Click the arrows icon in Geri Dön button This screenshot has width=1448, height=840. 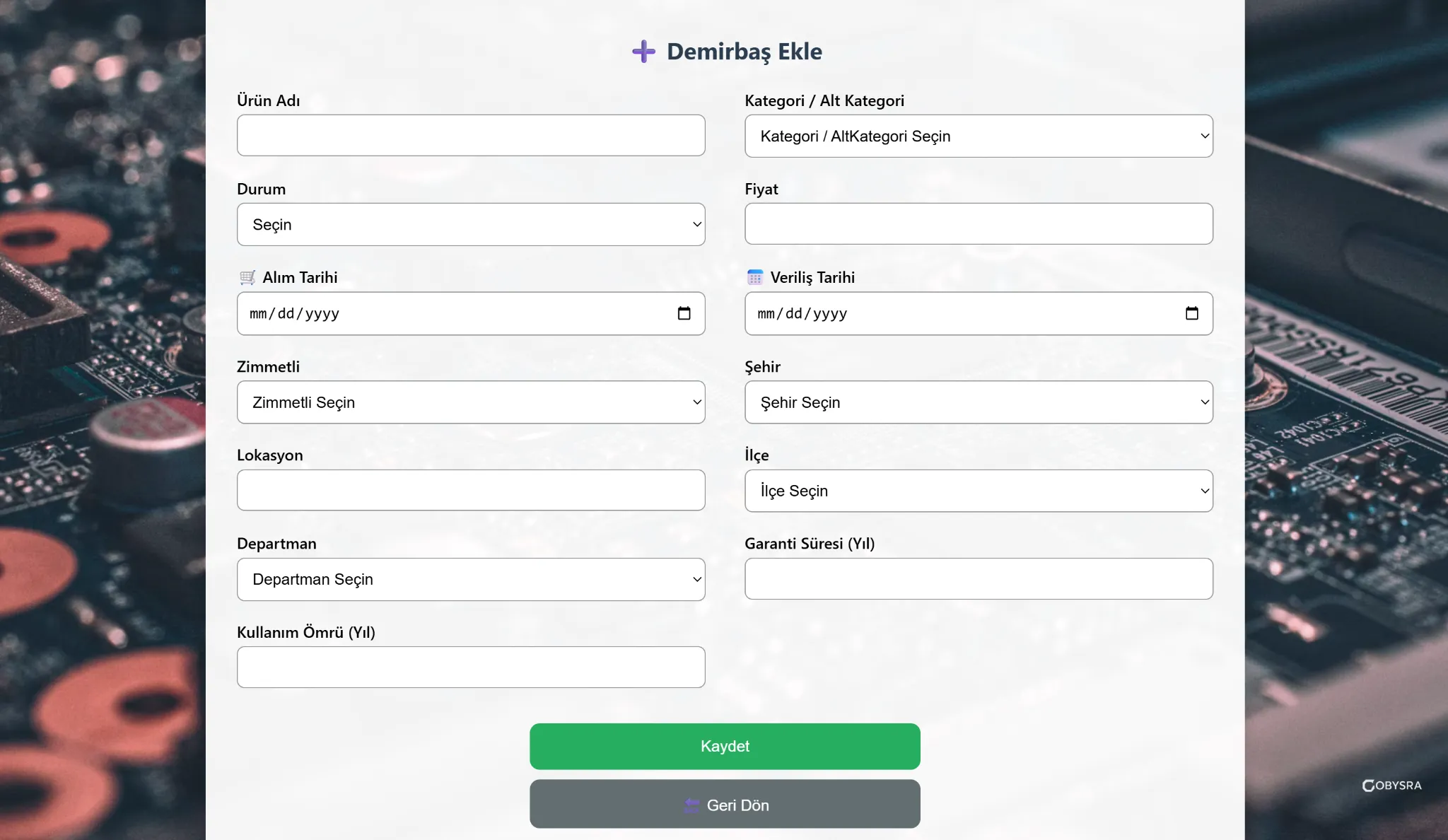691,805
